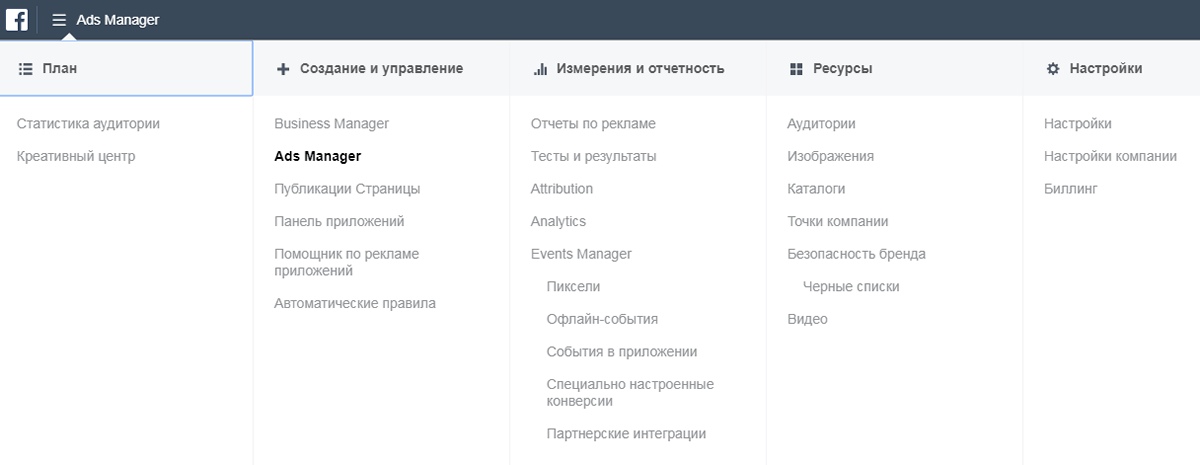Open Автоматические правила
Image resolution: width=1200 pixels, height=465 pixels.
click(x=355, y=303)
